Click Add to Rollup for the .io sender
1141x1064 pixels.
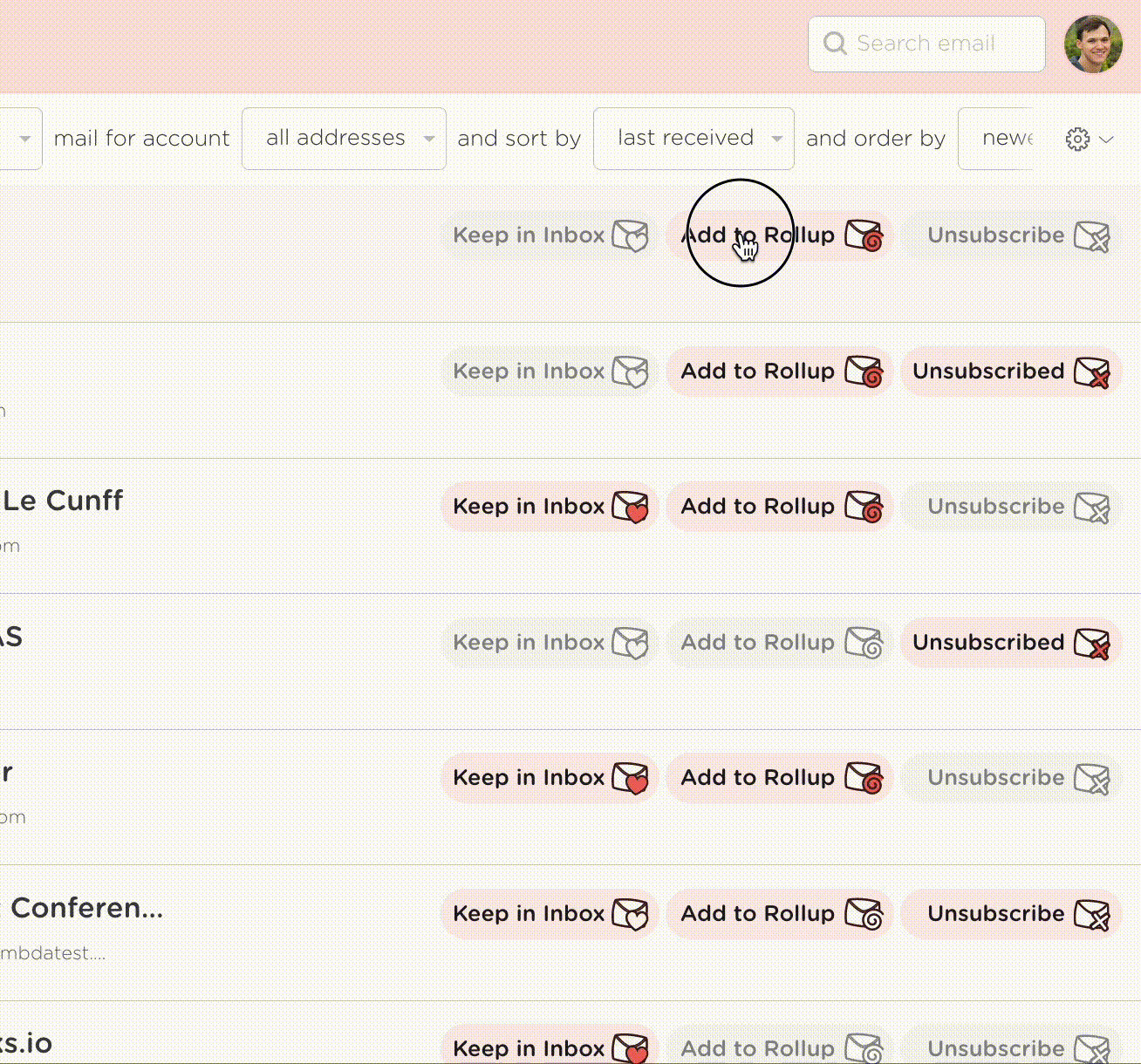coord(779,1048)
